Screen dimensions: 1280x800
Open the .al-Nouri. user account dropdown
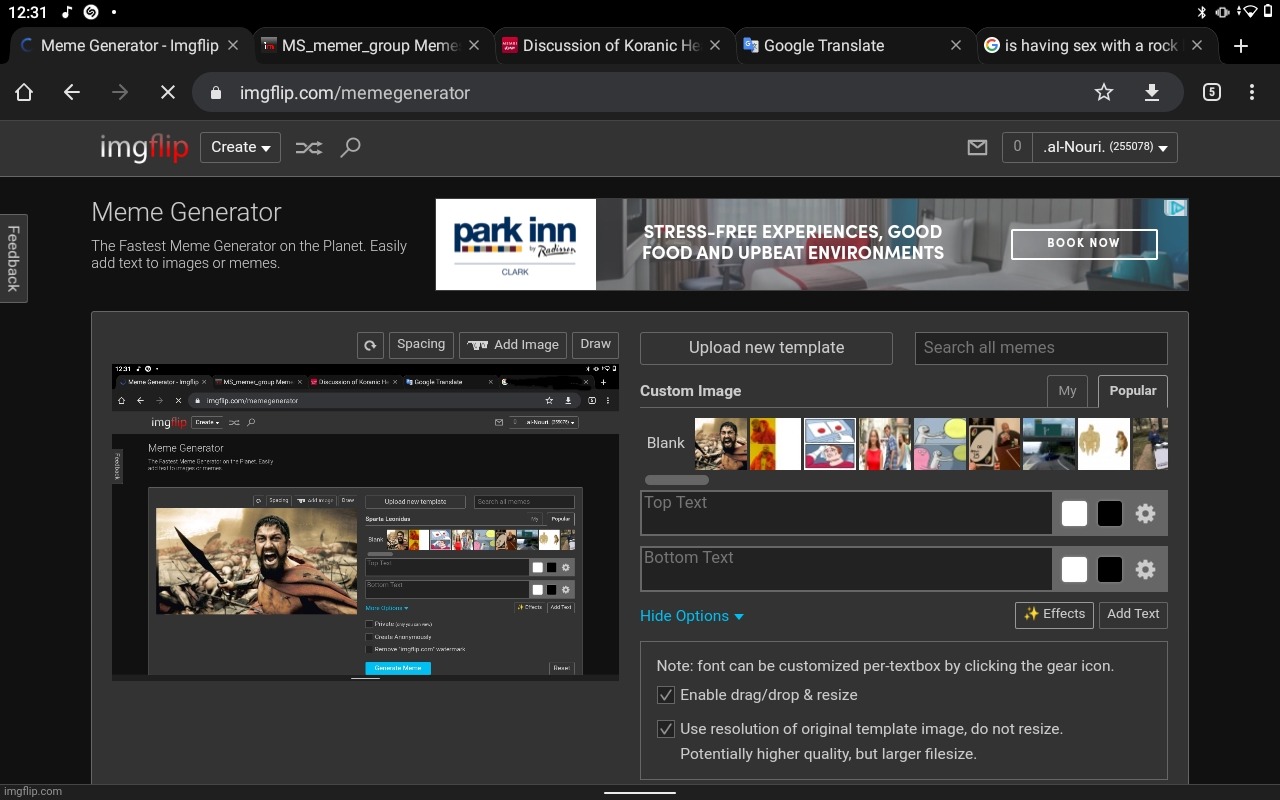(1105, 148)
